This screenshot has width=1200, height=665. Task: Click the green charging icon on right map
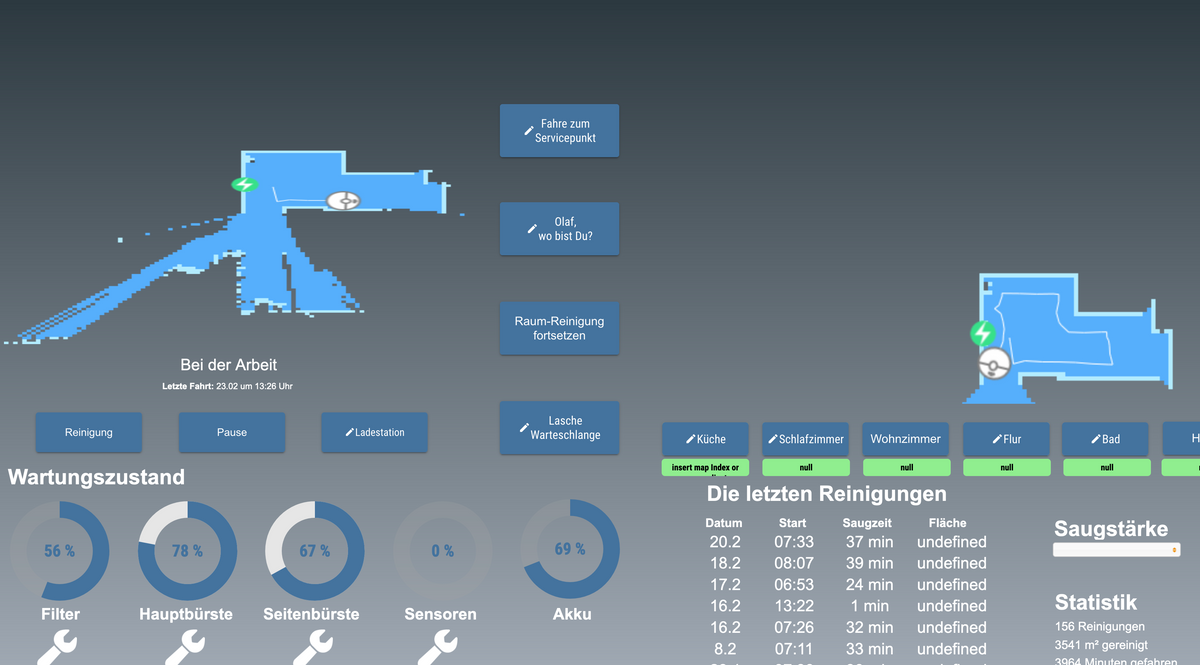click(983, 333)
